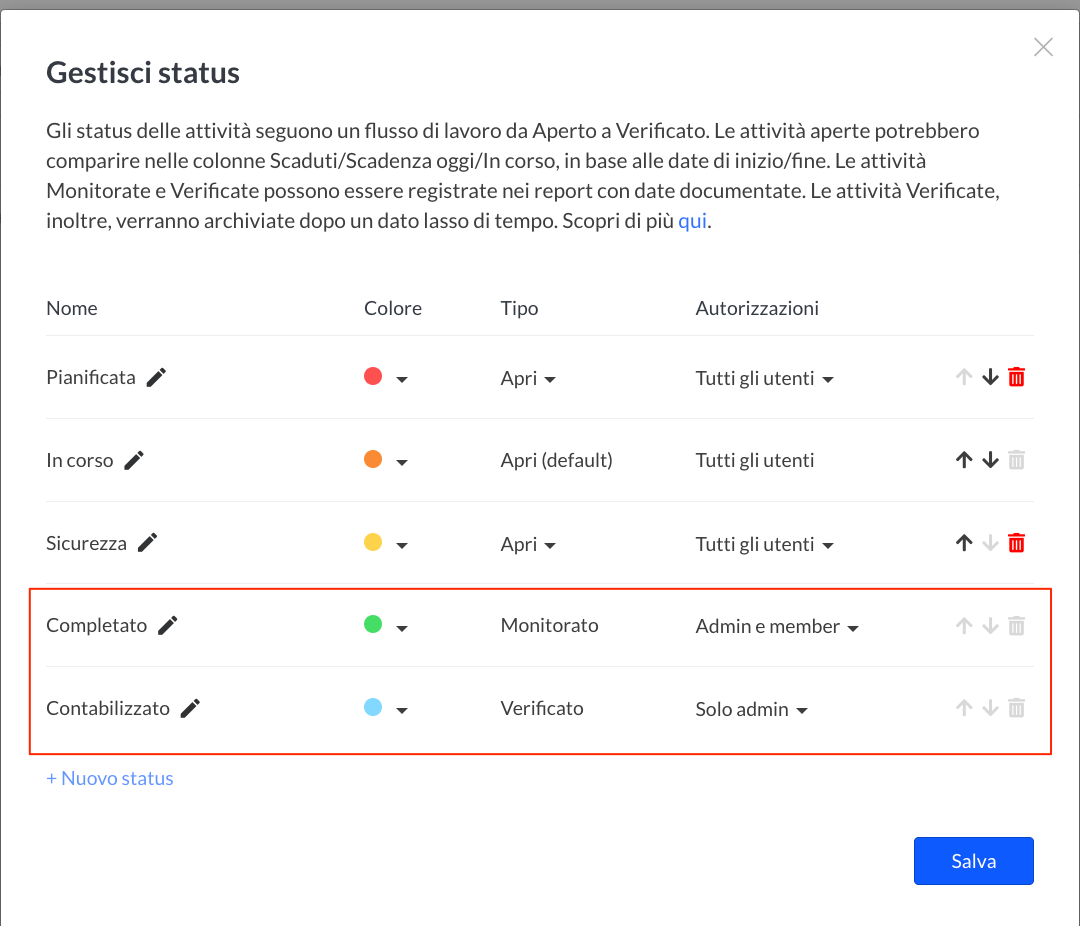Viewport: 1080px width, 926px height.
Task: Open Pianificata type dropdown Apri
Action: 528,378
